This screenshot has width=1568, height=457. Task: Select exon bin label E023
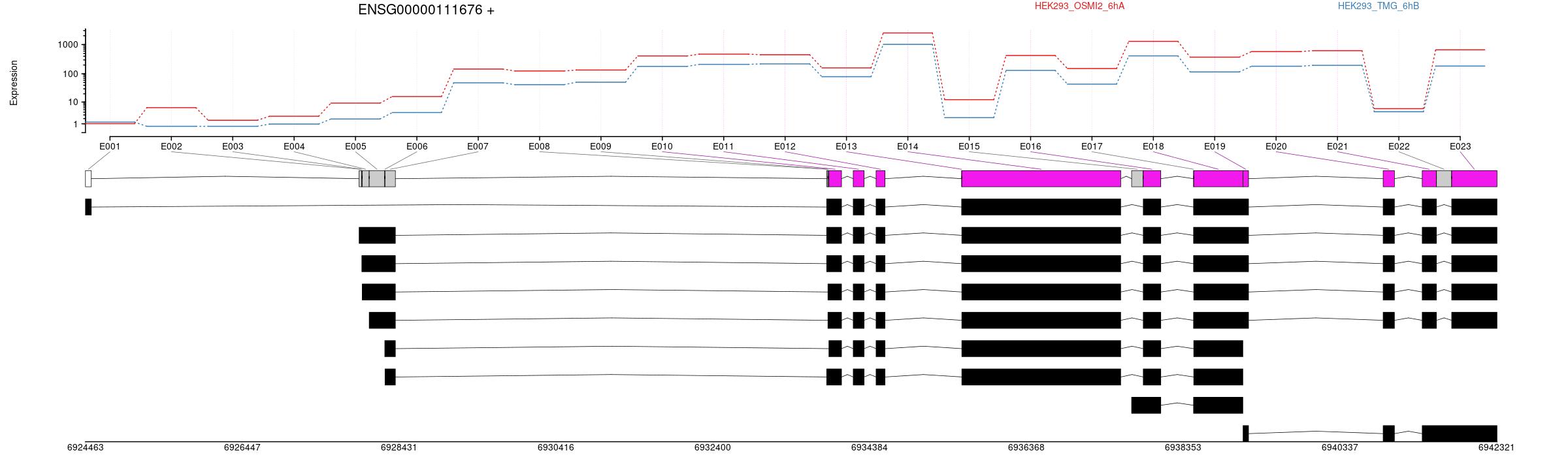click(x=1460, y=146)
